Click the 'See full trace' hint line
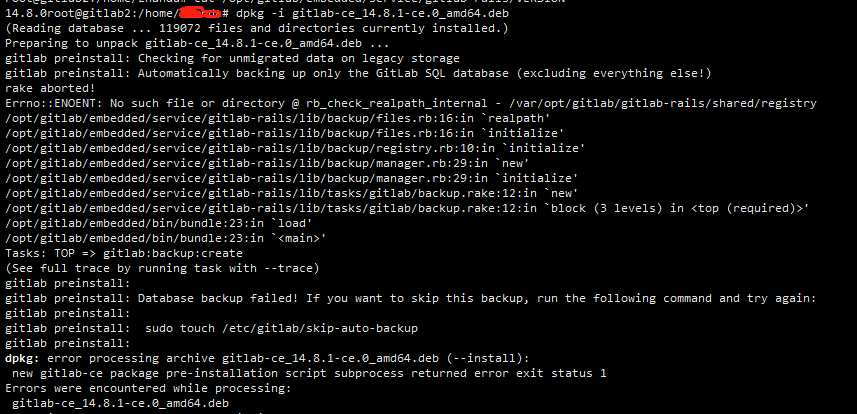 pyautogui.click(x=162, y=269)
